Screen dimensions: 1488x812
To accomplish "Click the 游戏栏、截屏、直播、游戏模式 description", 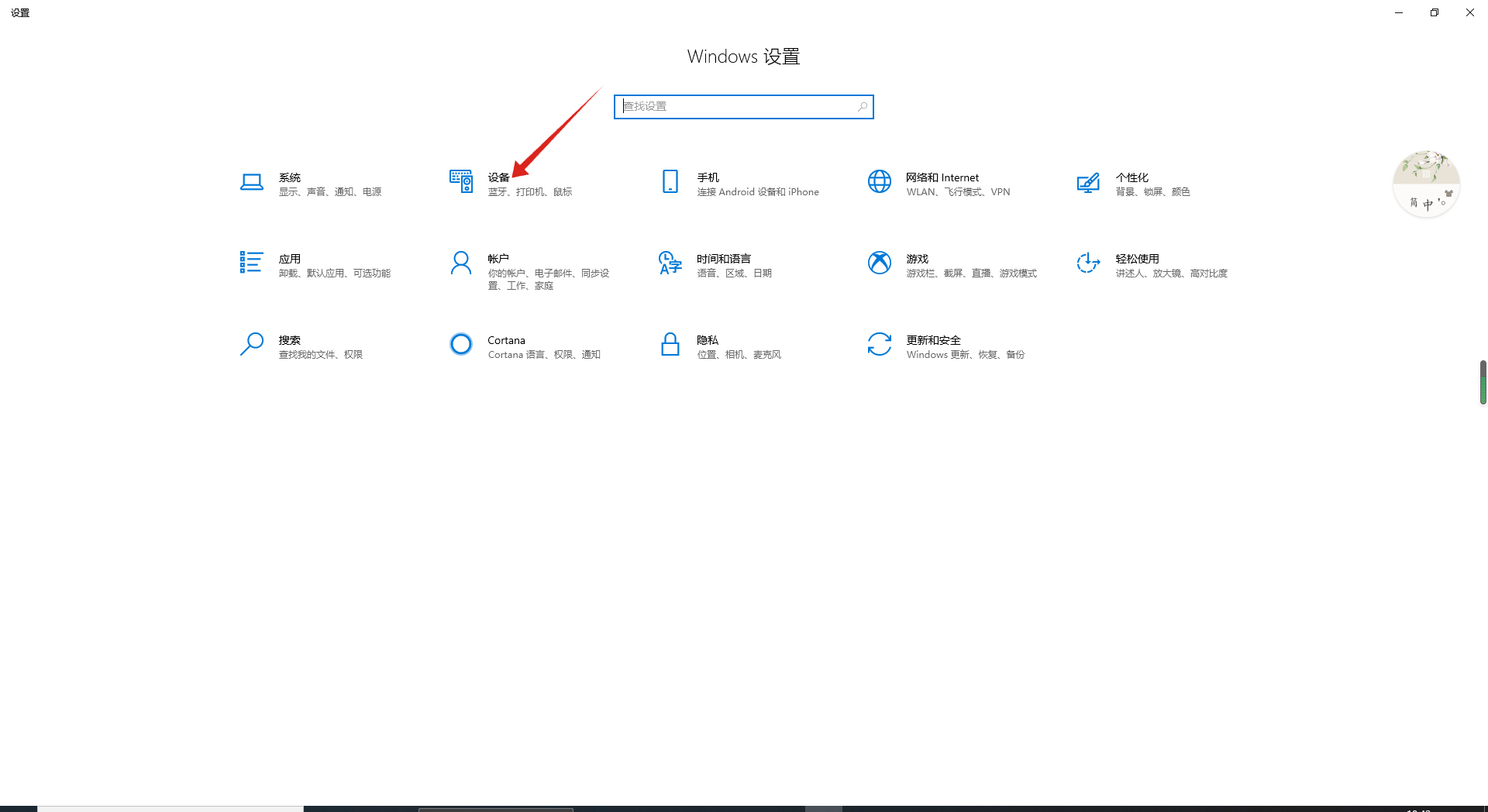I will coord(972,274).
